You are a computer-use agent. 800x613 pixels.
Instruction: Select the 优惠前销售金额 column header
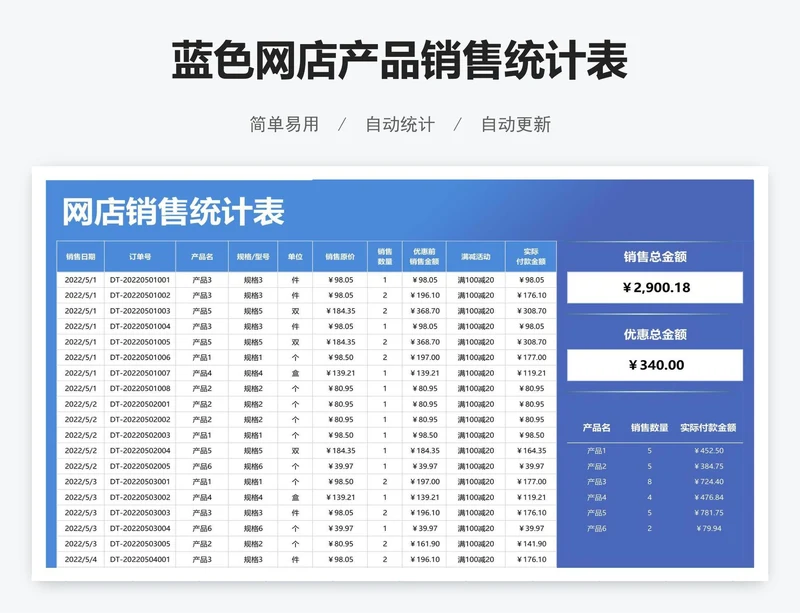424,257
